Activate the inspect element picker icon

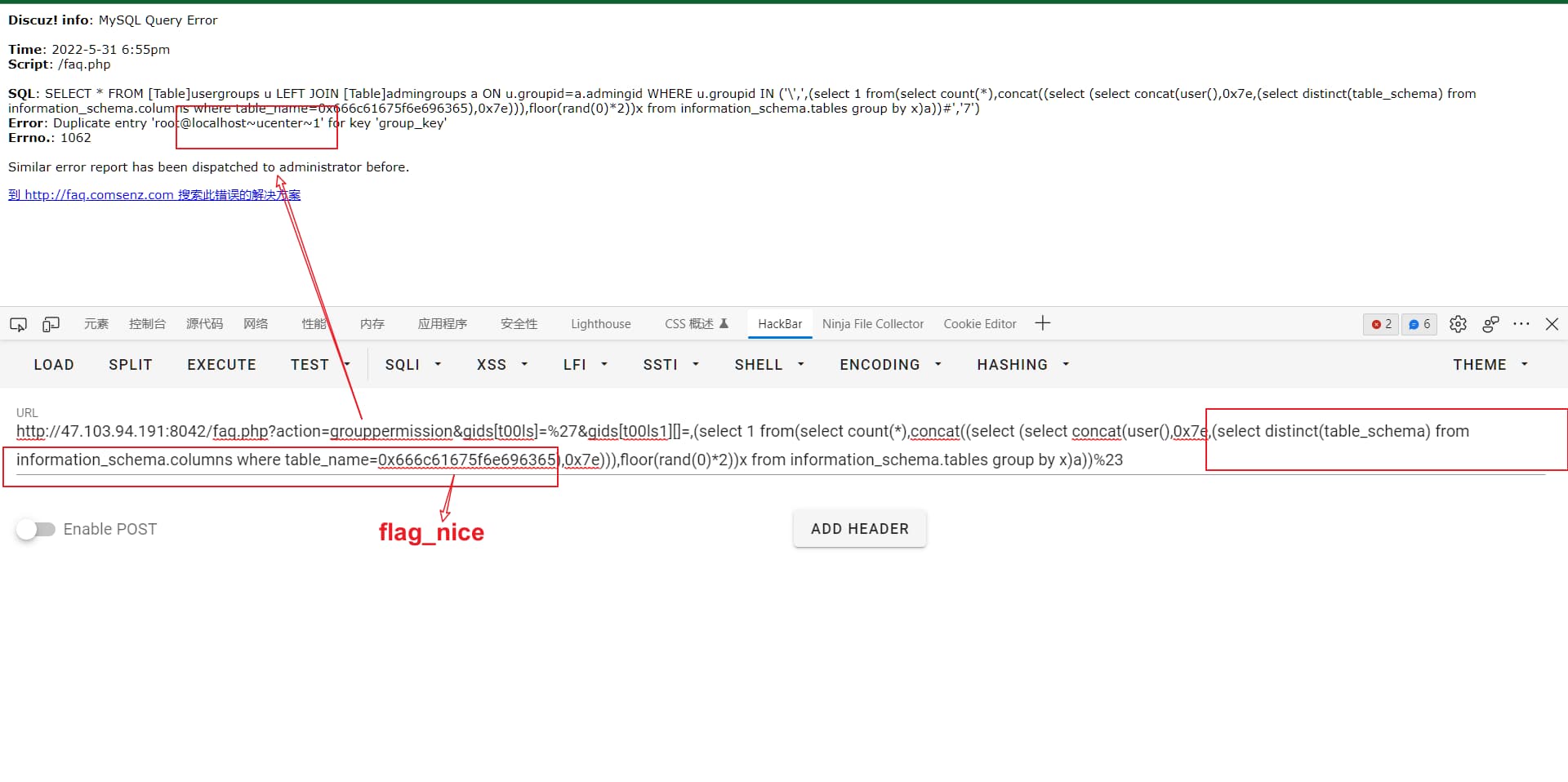click(18, 324)
